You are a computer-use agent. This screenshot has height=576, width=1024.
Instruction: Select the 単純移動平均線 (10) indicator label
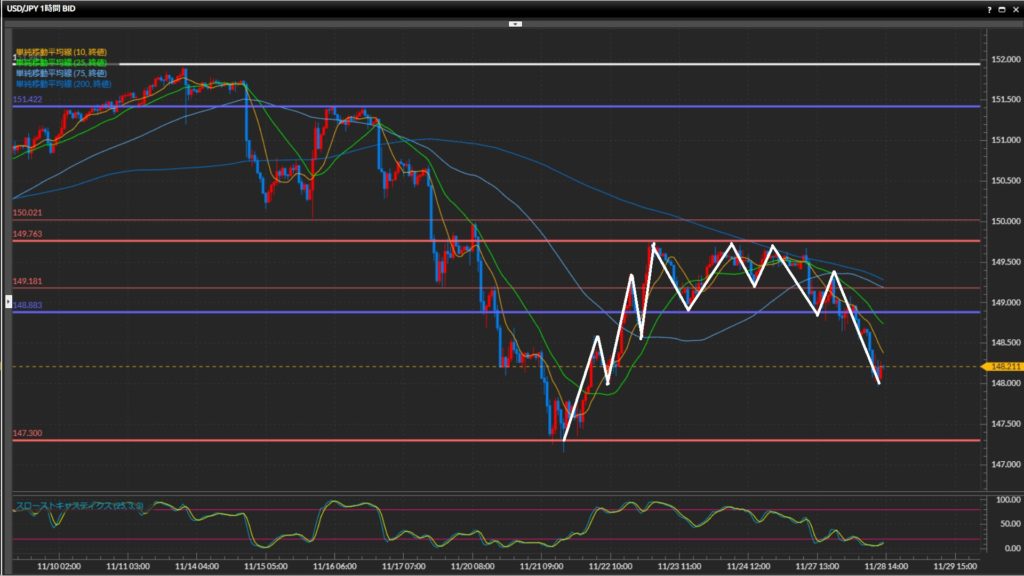(x=60, y=52)
